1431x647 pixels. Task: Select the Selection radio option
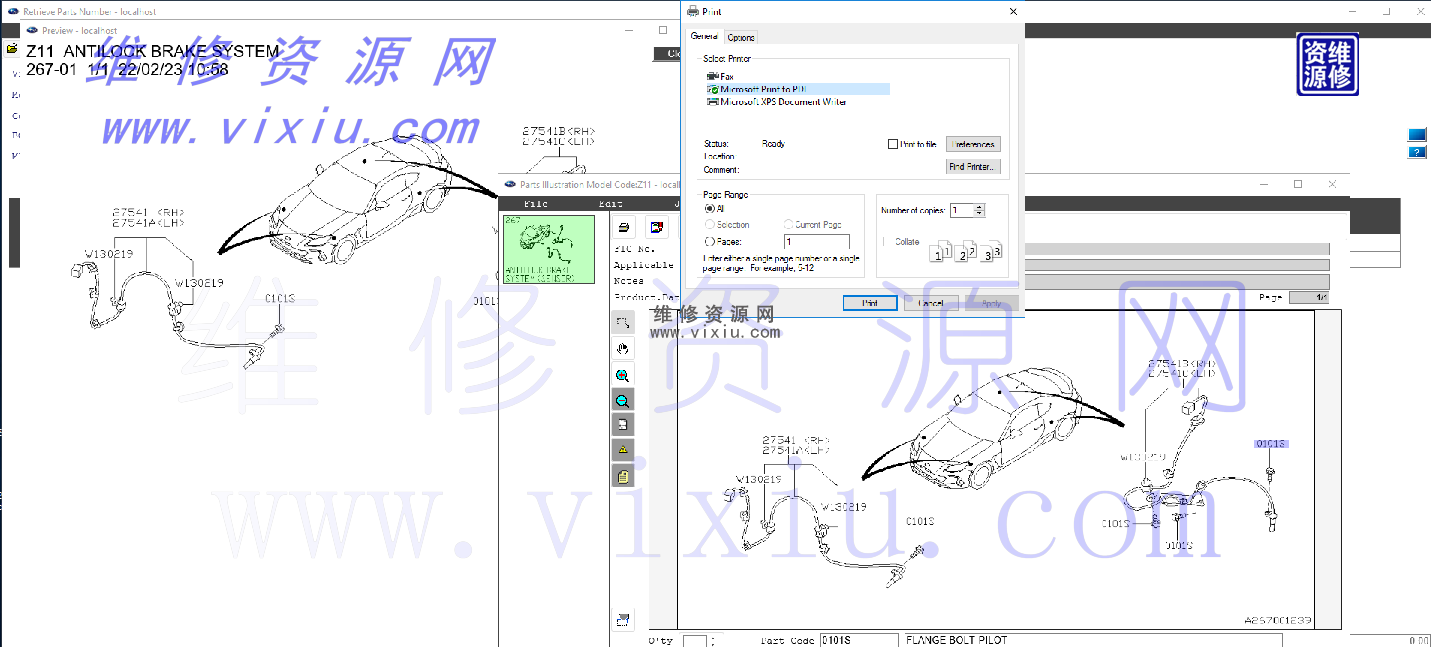coord(710,225)
